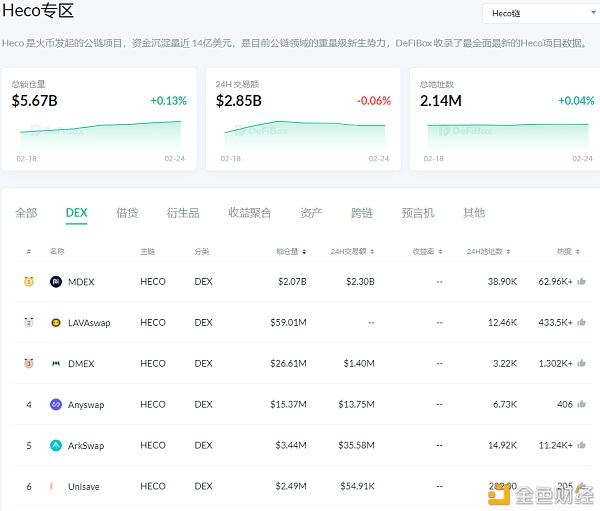
Task: Switch to the 全部 tab
Action: coord(26,213)
